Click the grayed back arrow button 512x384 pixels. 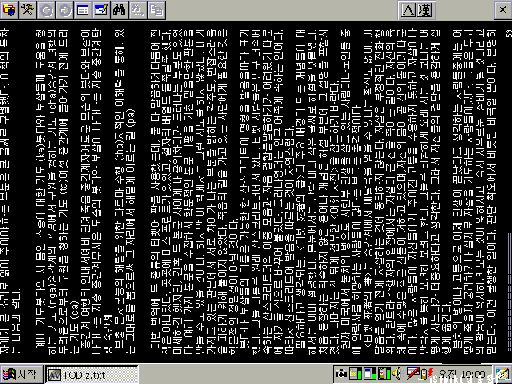[x=46, y=10]
